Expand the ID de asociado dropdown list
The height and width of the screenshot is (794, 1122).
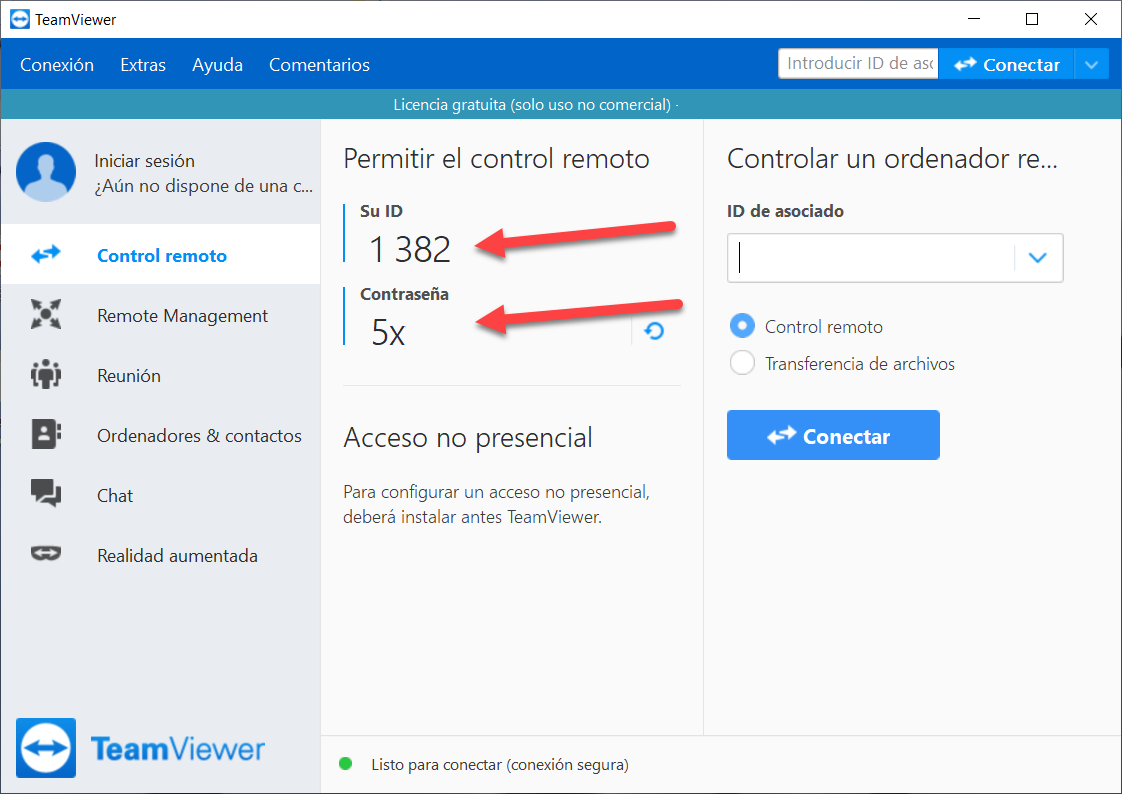pos(1038,258)
